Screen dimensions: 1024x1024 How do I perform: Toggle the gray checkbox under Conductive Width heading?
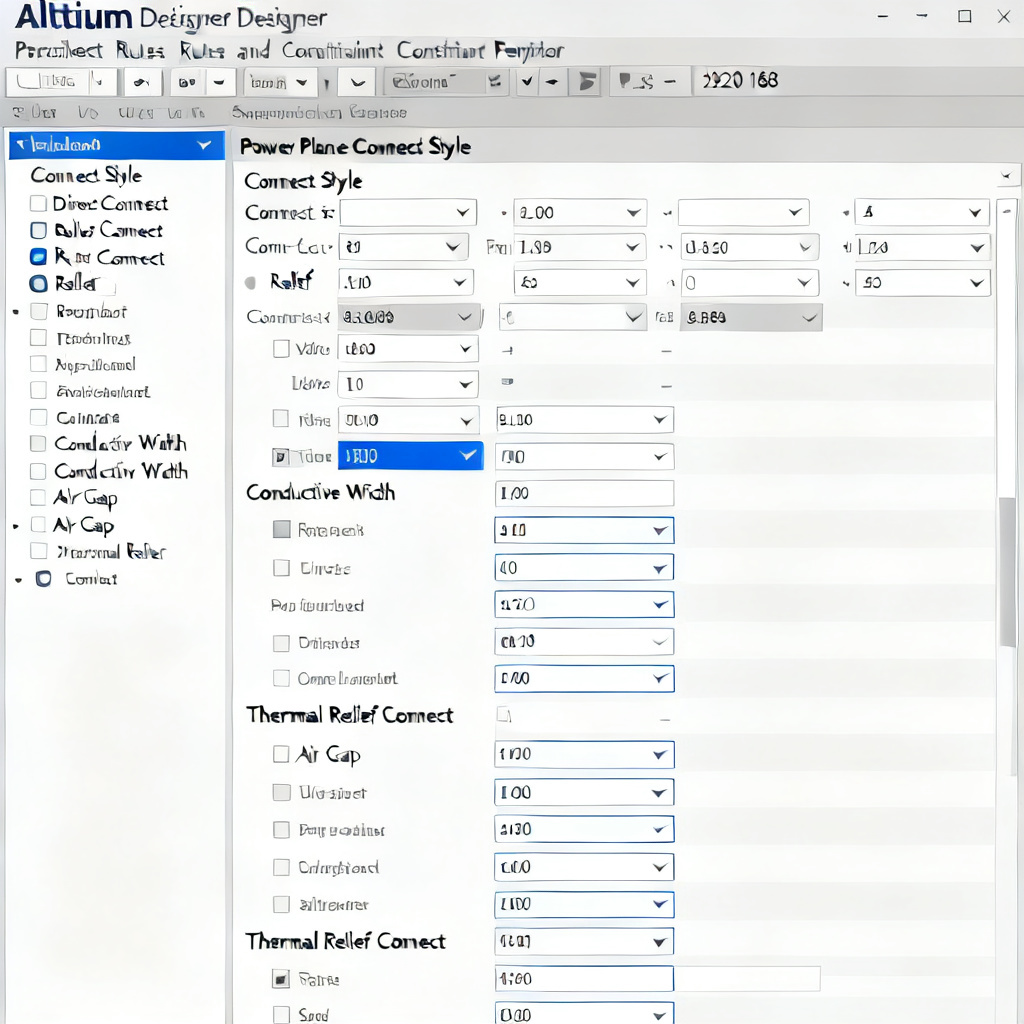point(281,530)
